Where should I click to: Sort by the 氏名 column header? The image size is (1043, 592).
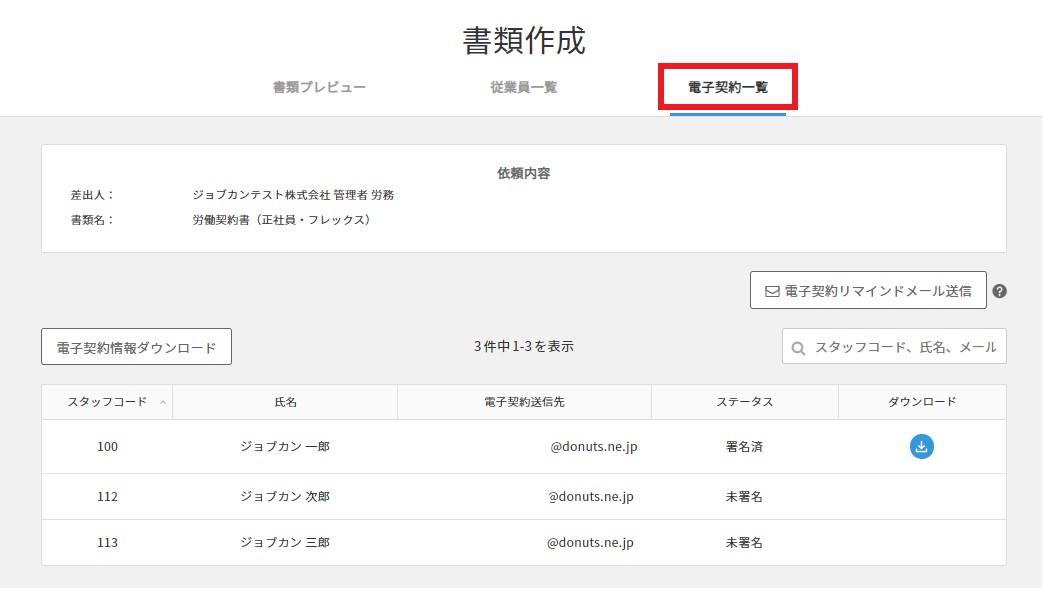pos(285,402)
